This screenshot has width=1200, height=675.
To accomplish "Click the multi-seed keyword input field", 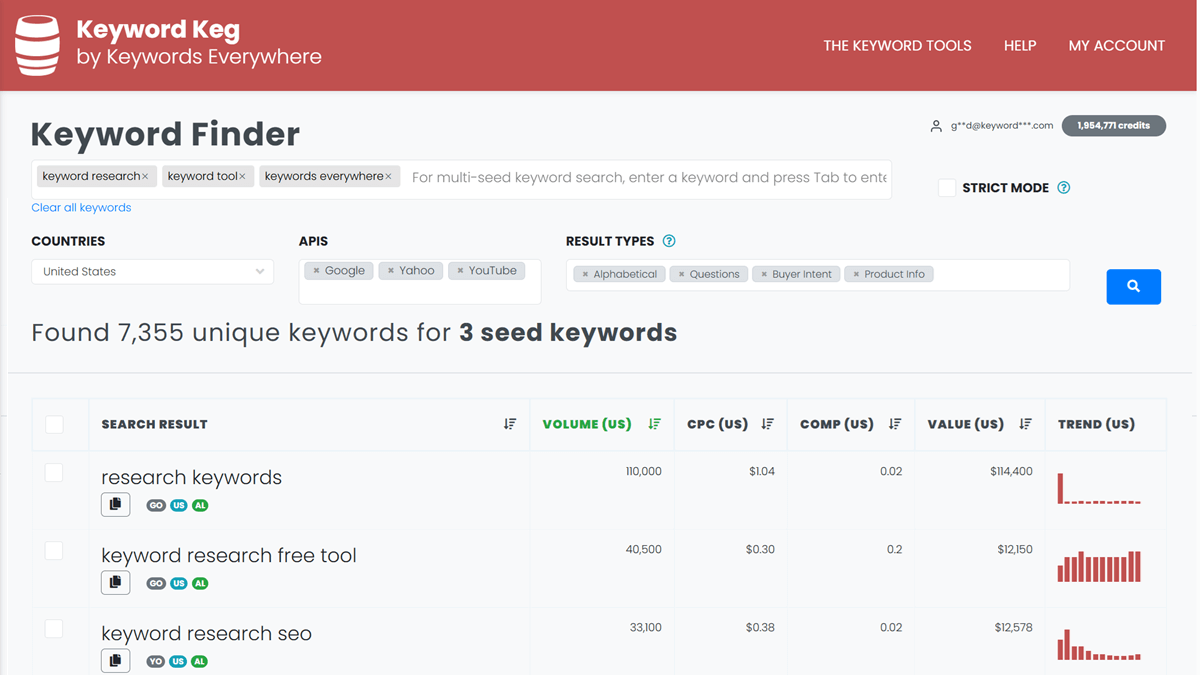I will 650,178.
